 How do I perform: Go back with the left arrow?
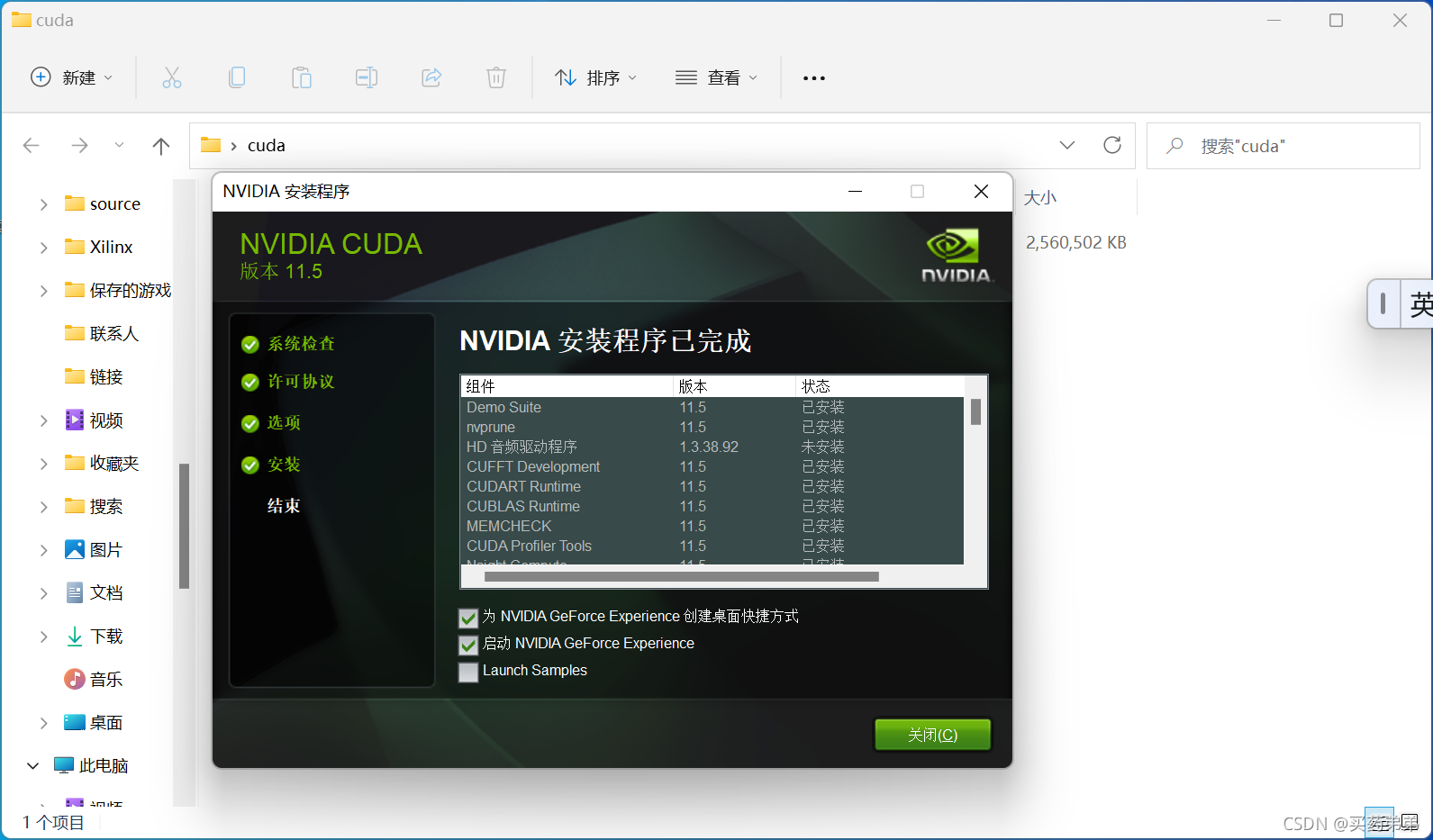[x=32, y=146]
